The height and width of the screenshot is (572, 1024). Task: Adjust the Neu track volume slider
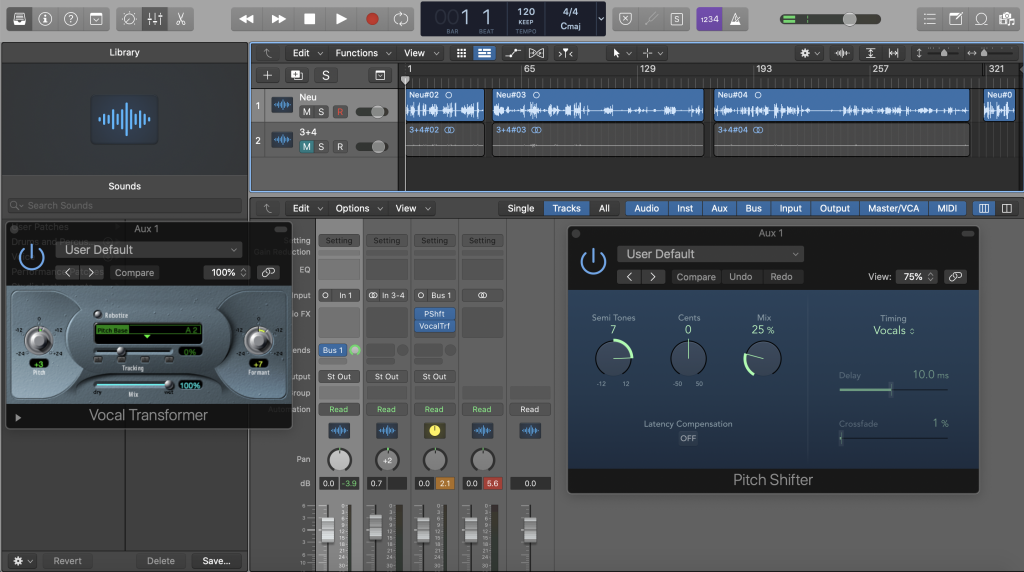click(x=372, y=112)
